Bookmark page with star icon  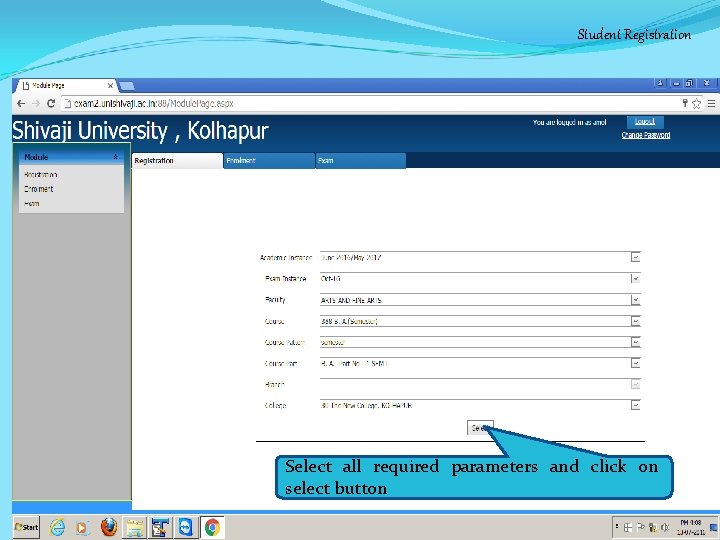tap(697, 104)
